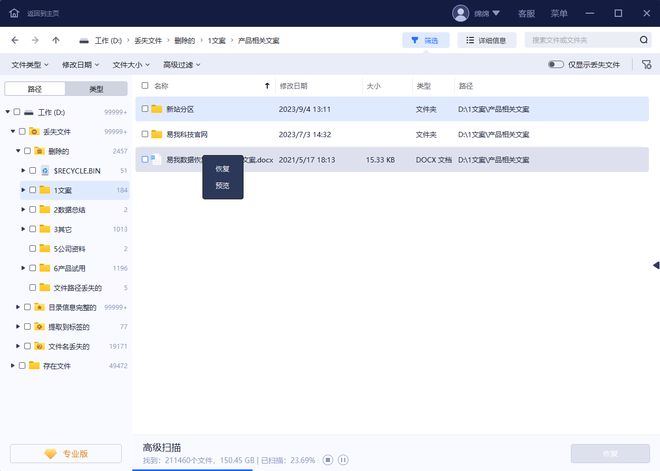Open the 文件大小 filter dropdown
Screen dimensions: 660x471
pos(131,65)
